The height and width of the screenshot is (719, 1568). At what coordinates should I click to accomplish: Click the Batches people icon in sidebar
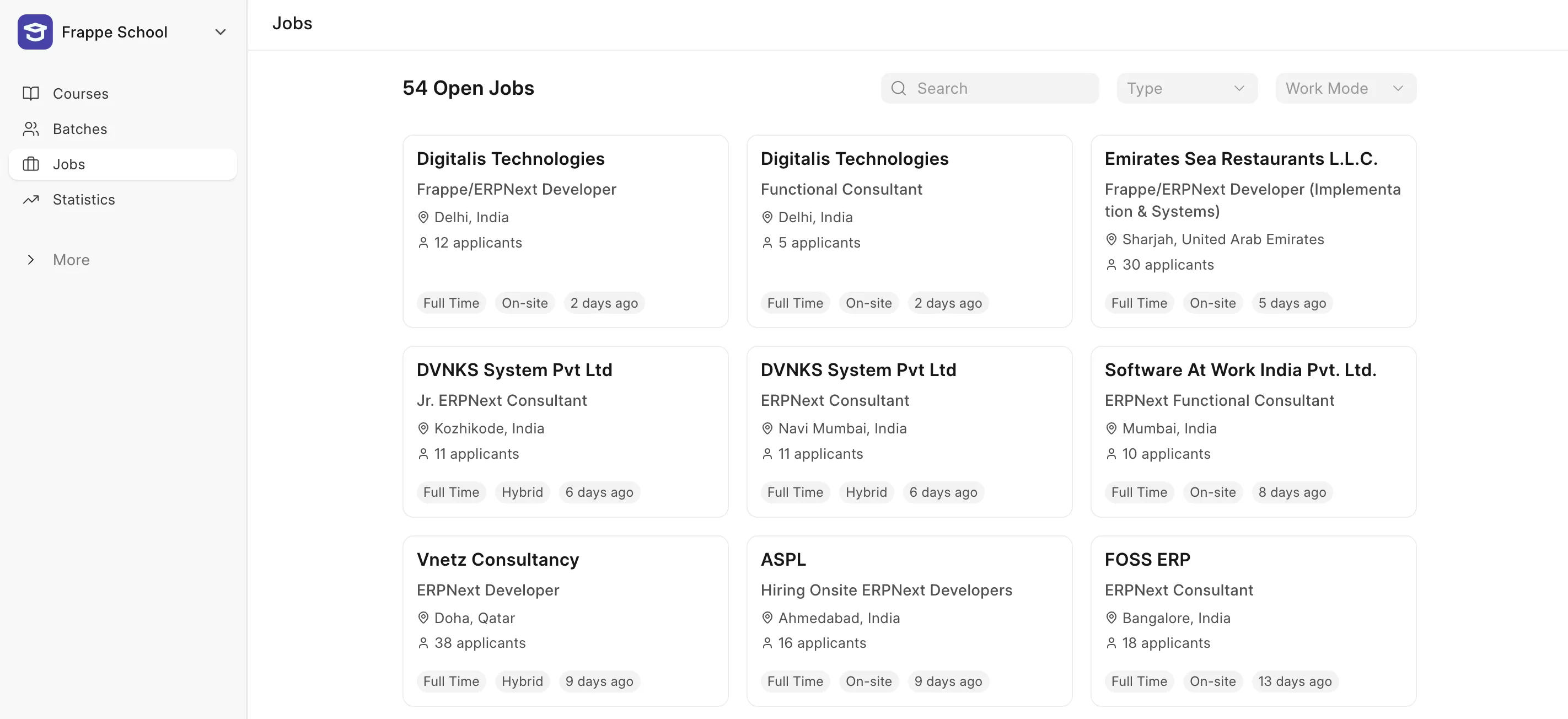coord(30,128)
